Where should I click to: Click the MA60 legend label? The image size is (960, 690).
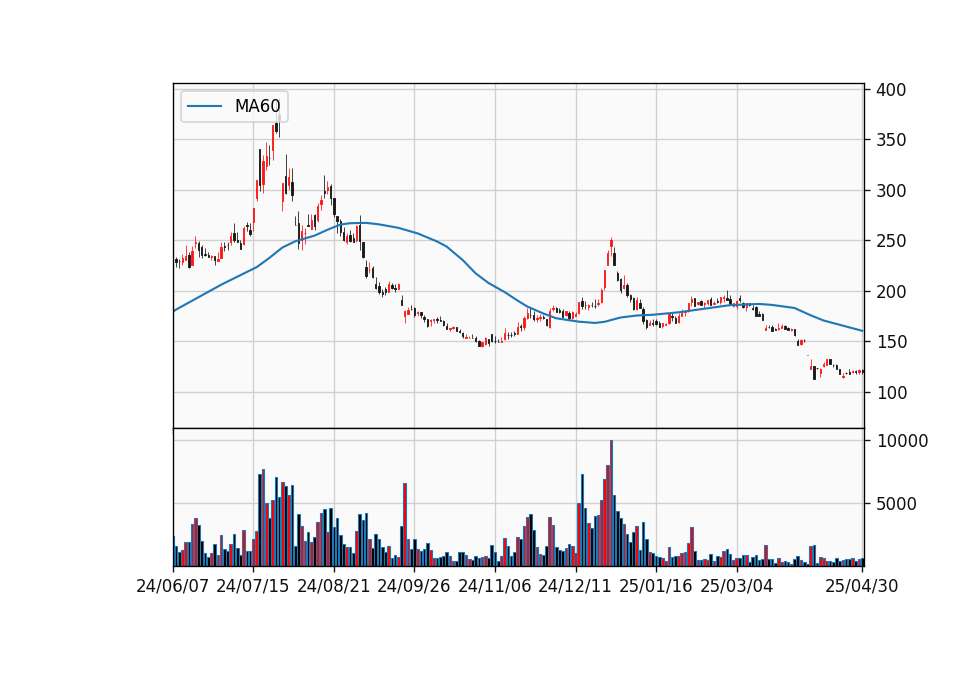[x=257, y=107]
